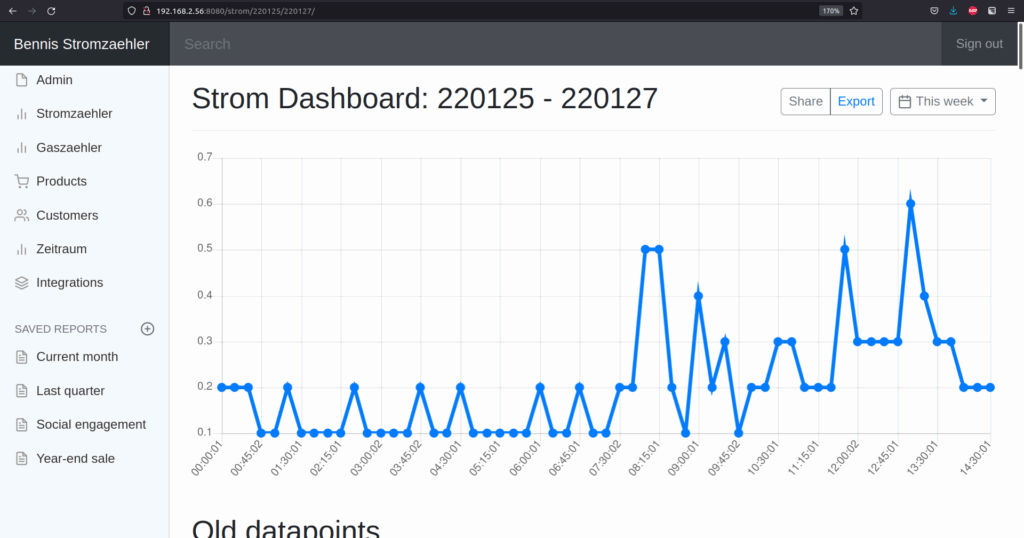This screenshot has height=538, width=1024.
Task: Click the browser back arrow
Action: (x=12, y=10)
